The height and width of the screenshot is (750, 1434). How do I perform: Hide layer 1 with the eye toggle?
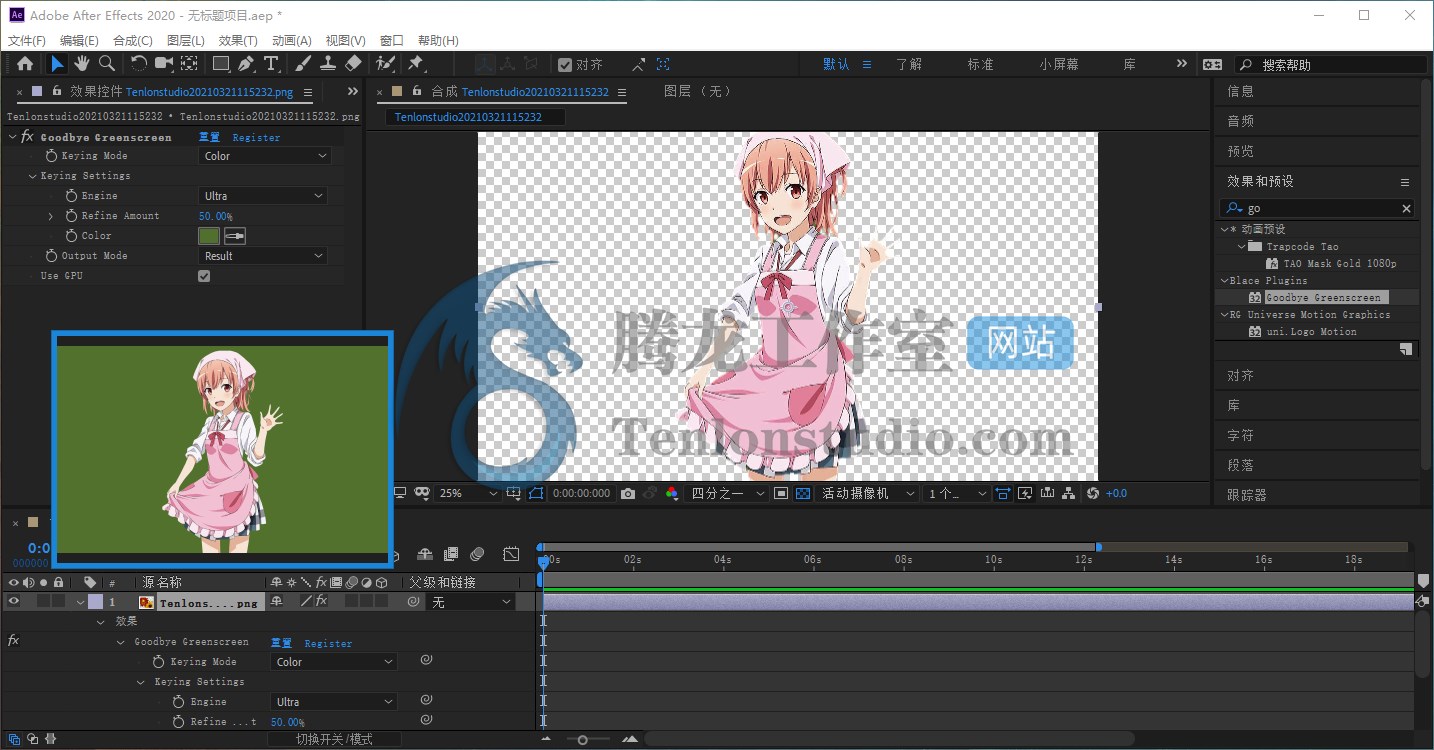[x=14, y=602]
